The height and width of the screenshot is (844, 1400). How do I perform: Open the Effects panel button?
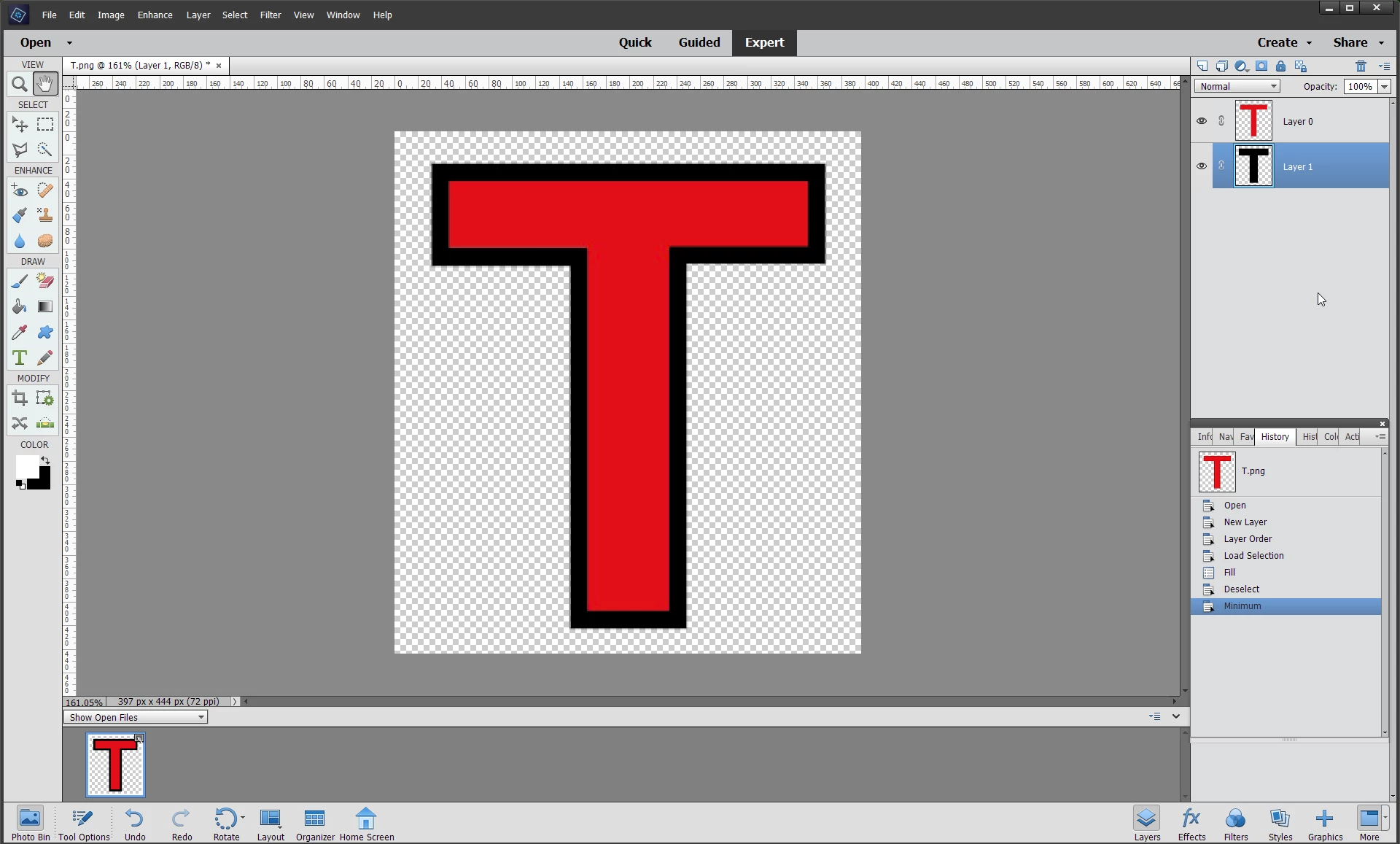1191,824
